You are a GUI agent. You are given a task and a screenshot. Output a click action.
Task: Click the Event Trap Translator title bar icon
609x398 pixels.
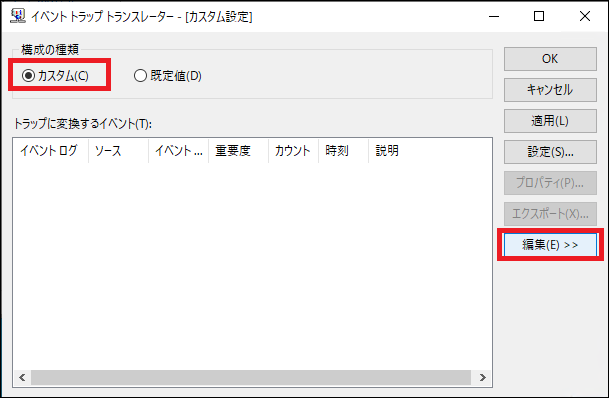click(18, 16)
